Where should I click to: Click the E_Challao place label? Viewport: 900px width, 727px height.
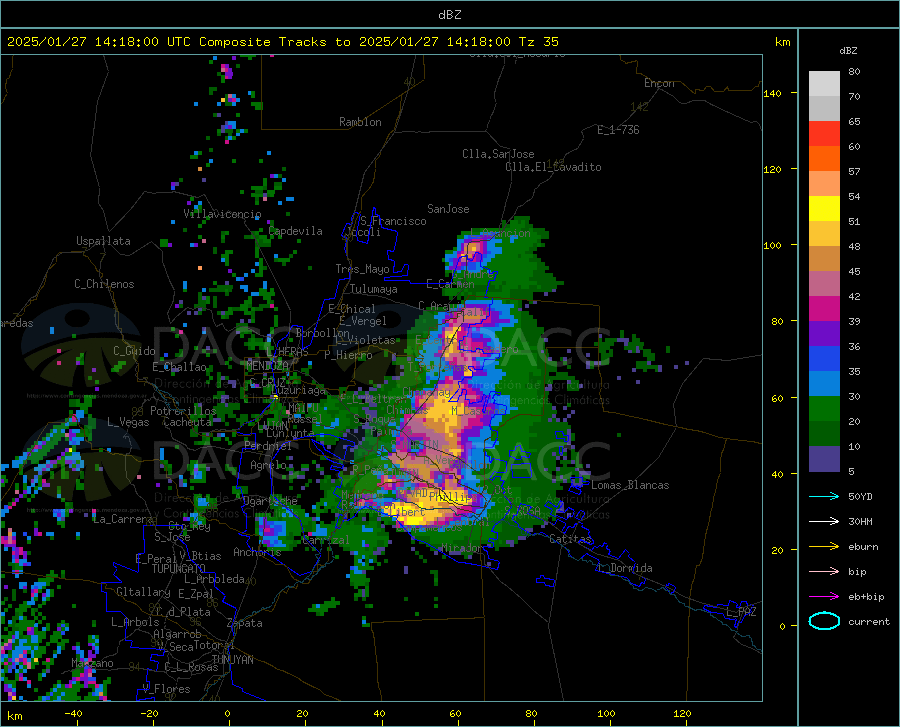pyautogui.click(x=179, y=367)
